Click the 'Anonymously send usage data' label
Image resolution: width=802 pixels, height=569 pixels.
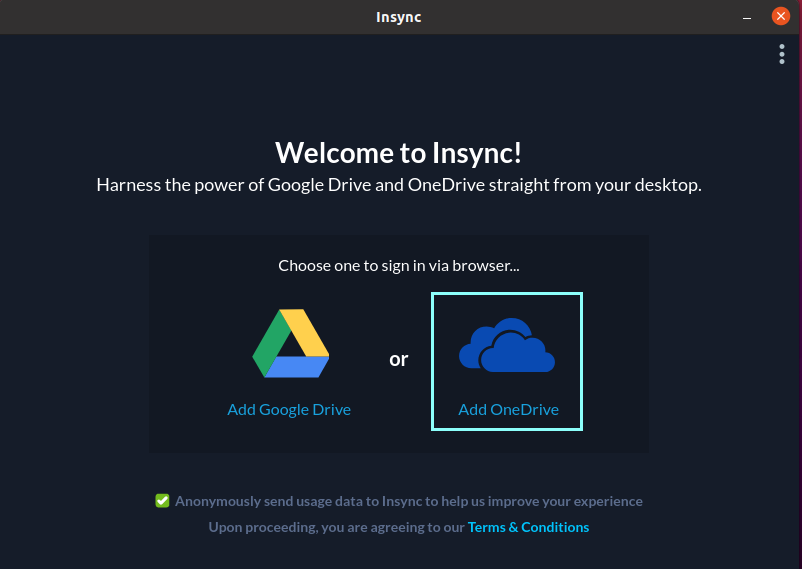click(409, 501)
